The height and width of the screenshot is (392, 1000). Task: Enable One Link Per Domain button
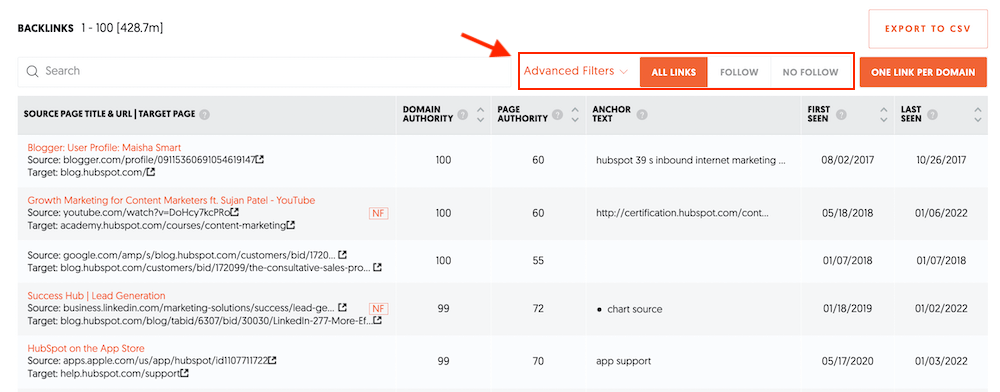(x=923, y=72)
